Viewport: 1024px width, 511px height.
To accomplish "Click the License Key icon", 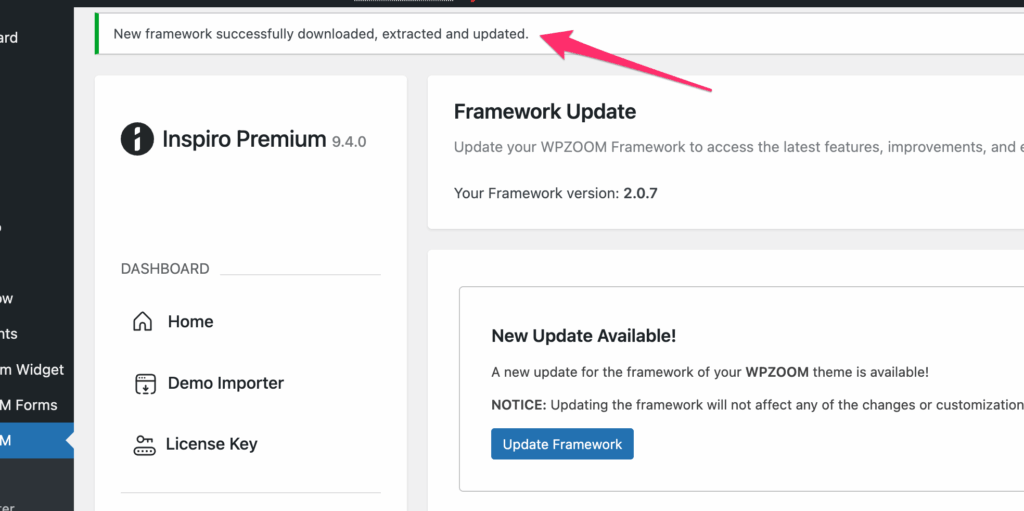I will (x=145, y=445).
